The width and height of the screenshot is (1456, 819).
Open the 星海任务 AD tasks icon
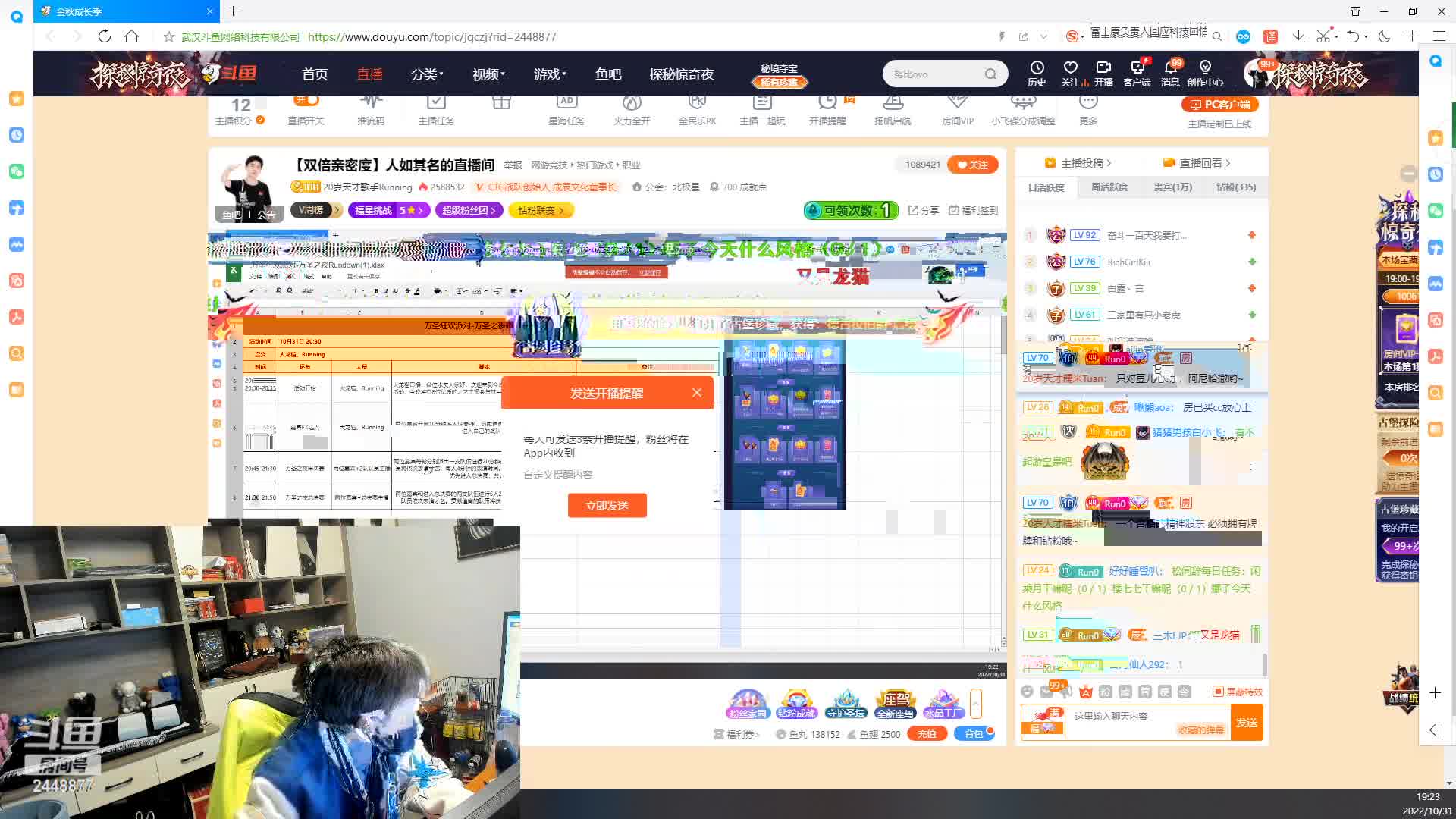pyautogui.click(x=566, y=110)
